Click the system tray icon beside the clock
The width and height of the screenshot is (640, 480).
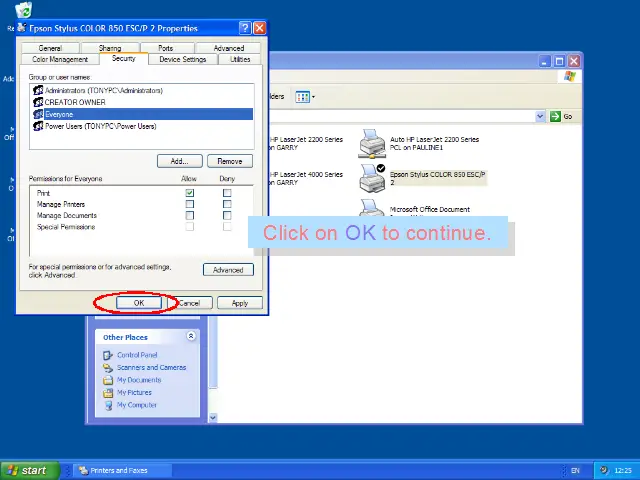604,470
